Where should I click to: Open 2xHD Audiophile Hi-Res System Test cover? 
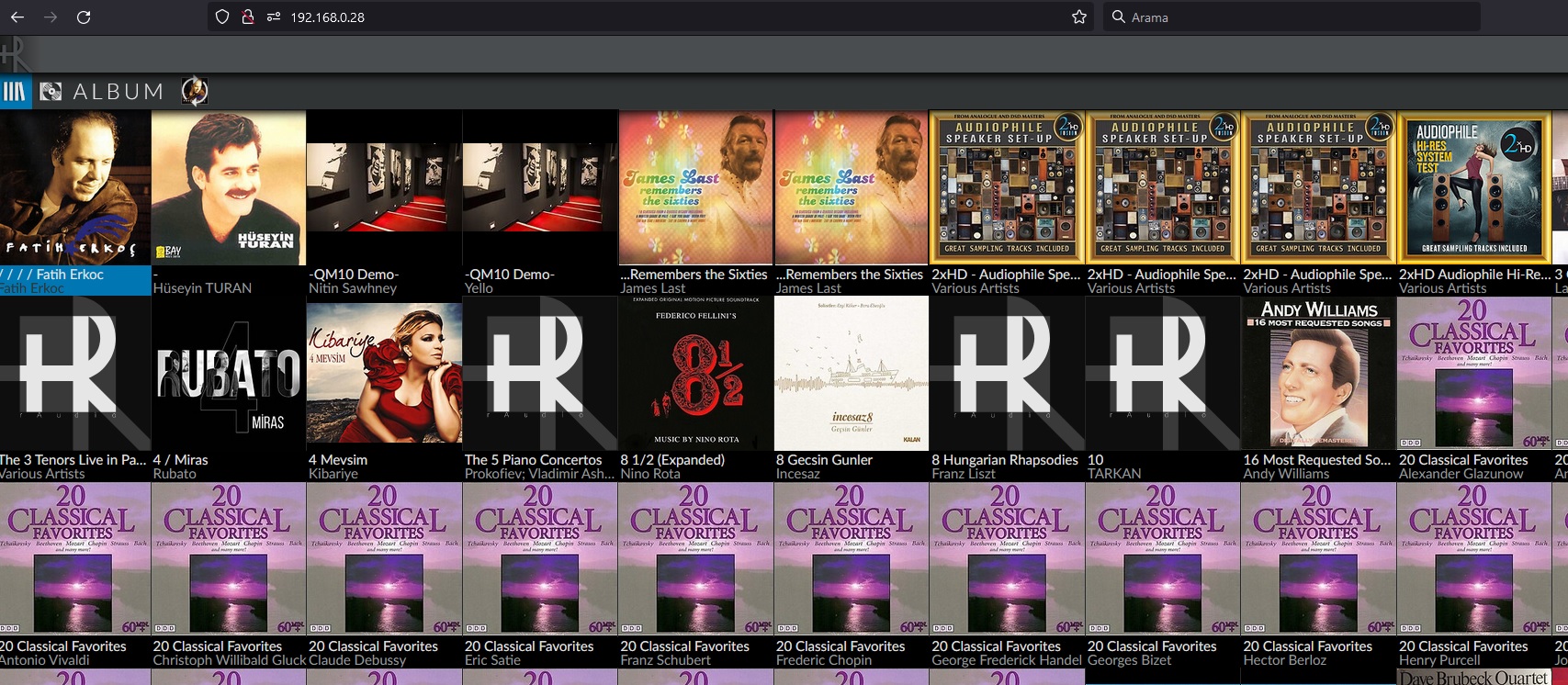pos(1474,188)
